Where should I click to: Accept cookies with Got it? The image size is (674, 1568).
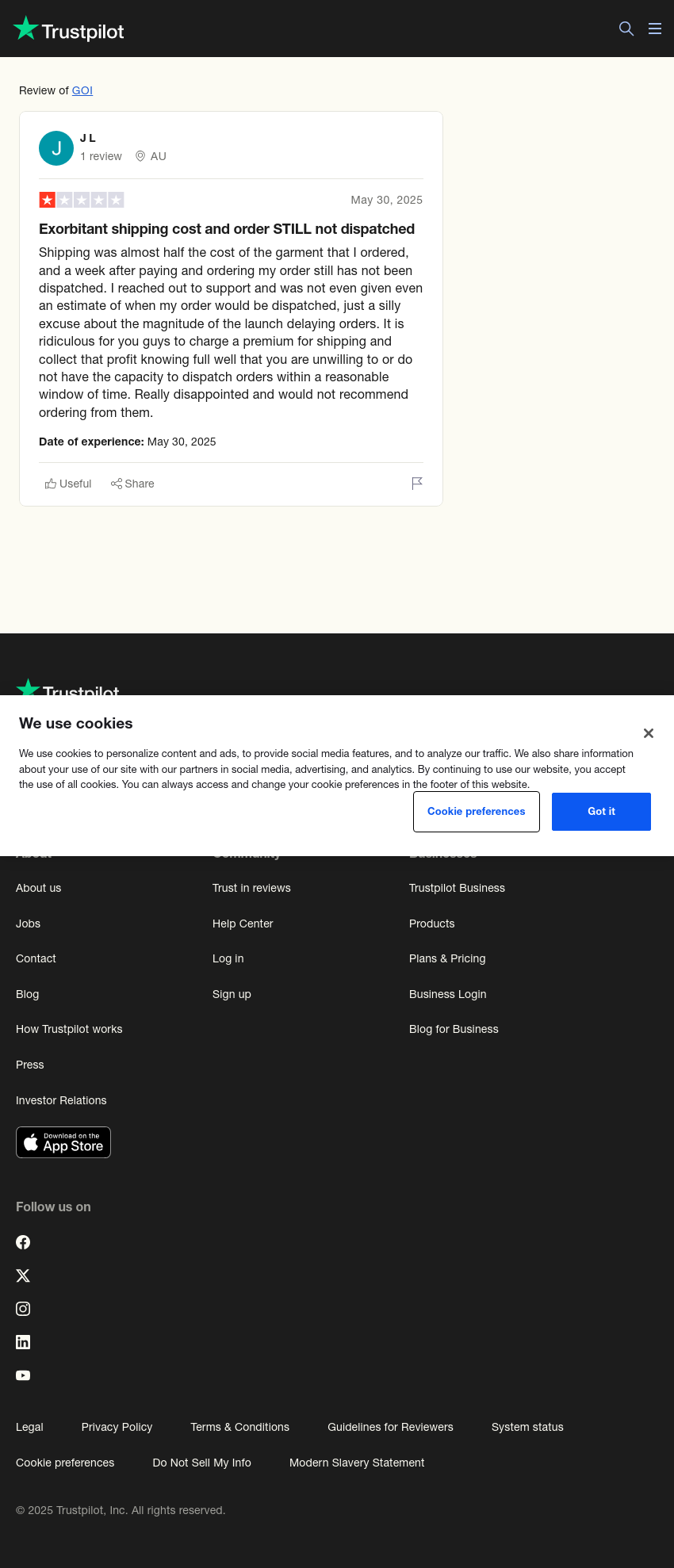tap(601, 812)
